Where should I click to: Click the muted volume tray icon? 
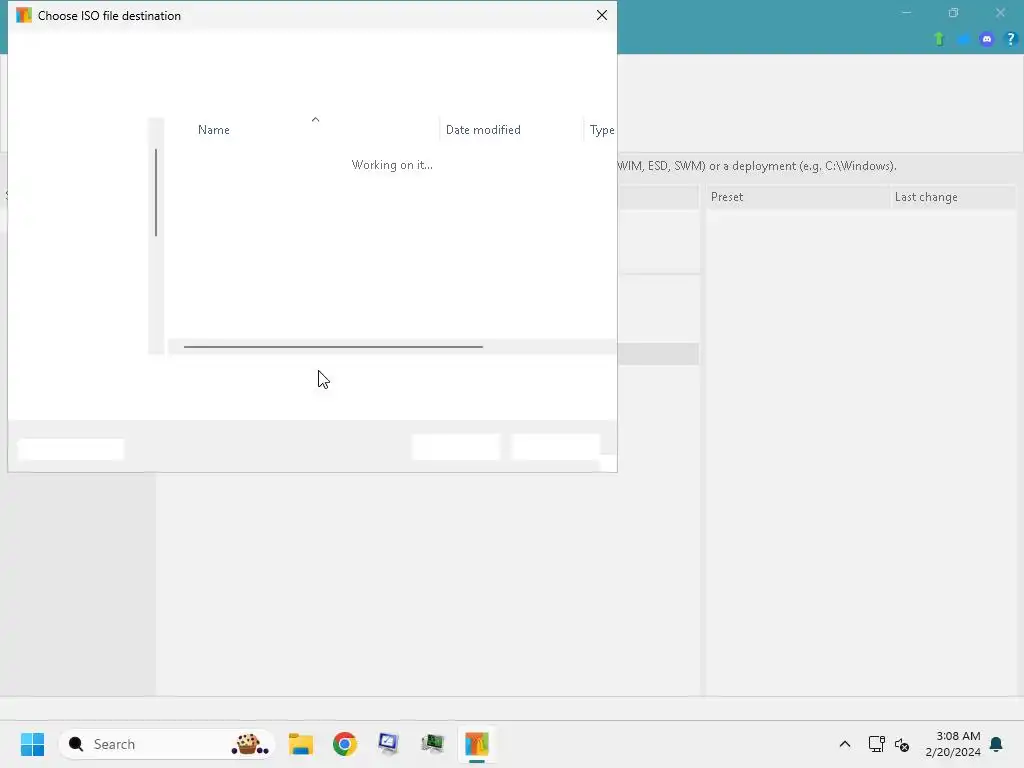(902, 744)
